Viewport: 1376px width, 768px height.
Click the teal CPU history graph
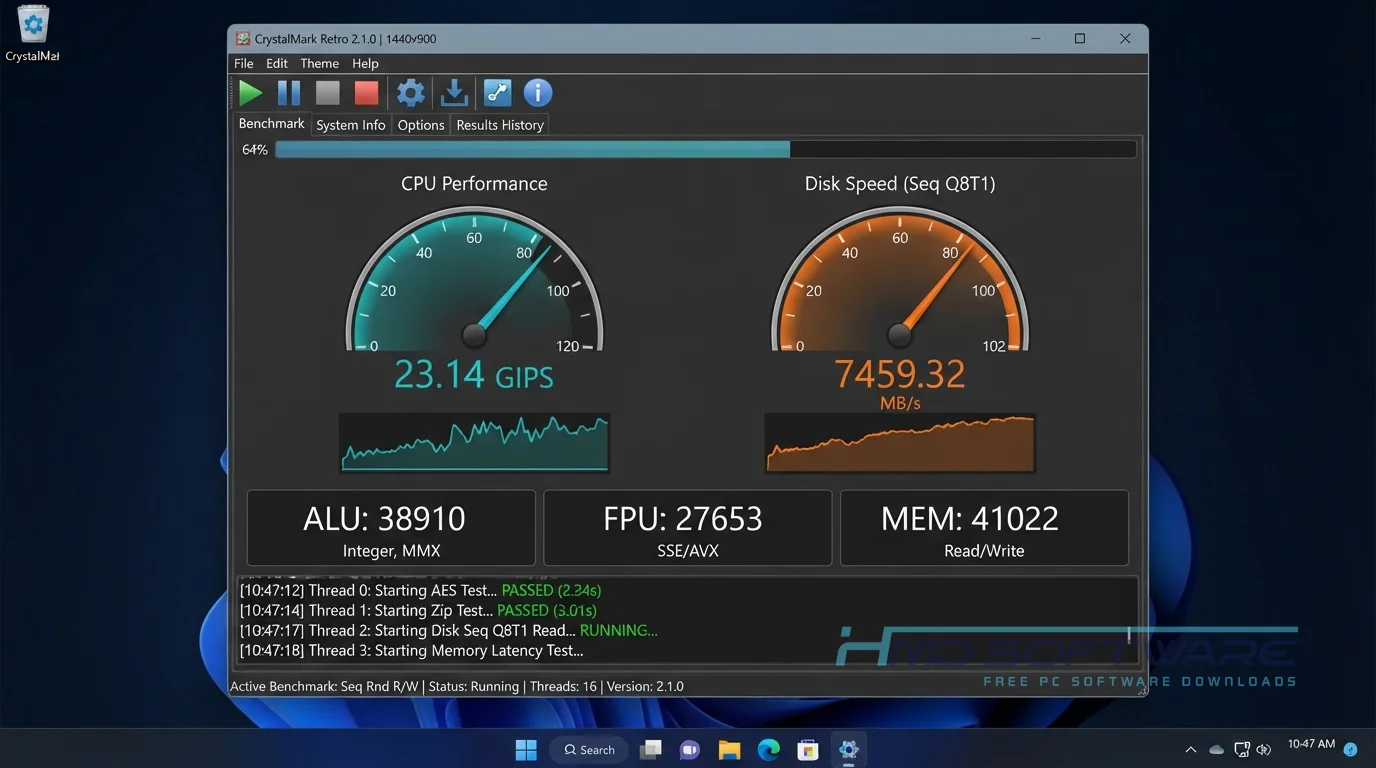(474, 442)
